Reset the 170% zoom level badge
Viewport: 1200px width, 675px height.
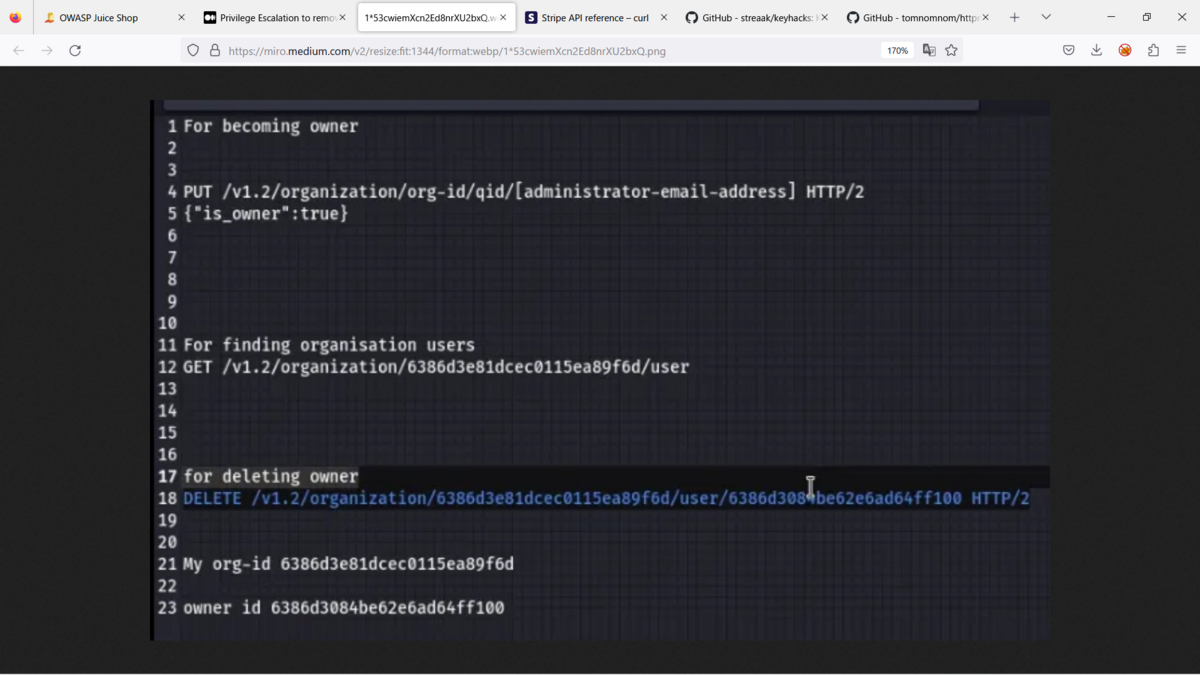898,50
